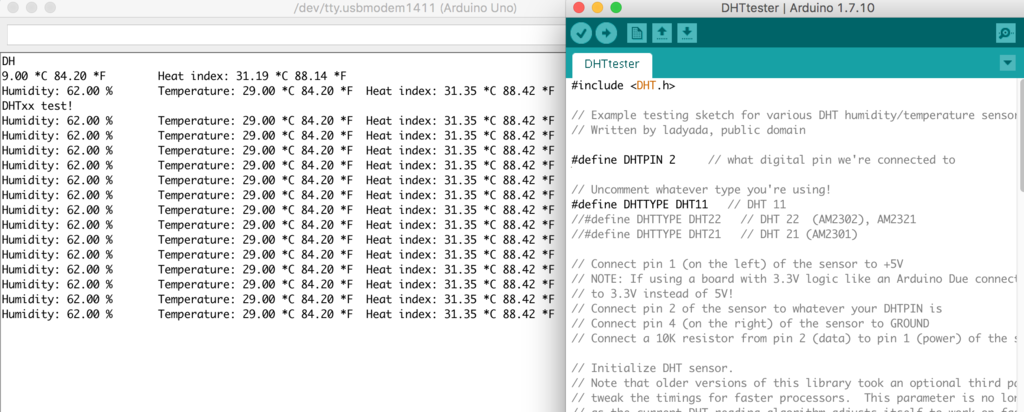Click the Verify sketch checkmark icon
This screenshot has width=1024, height=412.
(581, 33)
